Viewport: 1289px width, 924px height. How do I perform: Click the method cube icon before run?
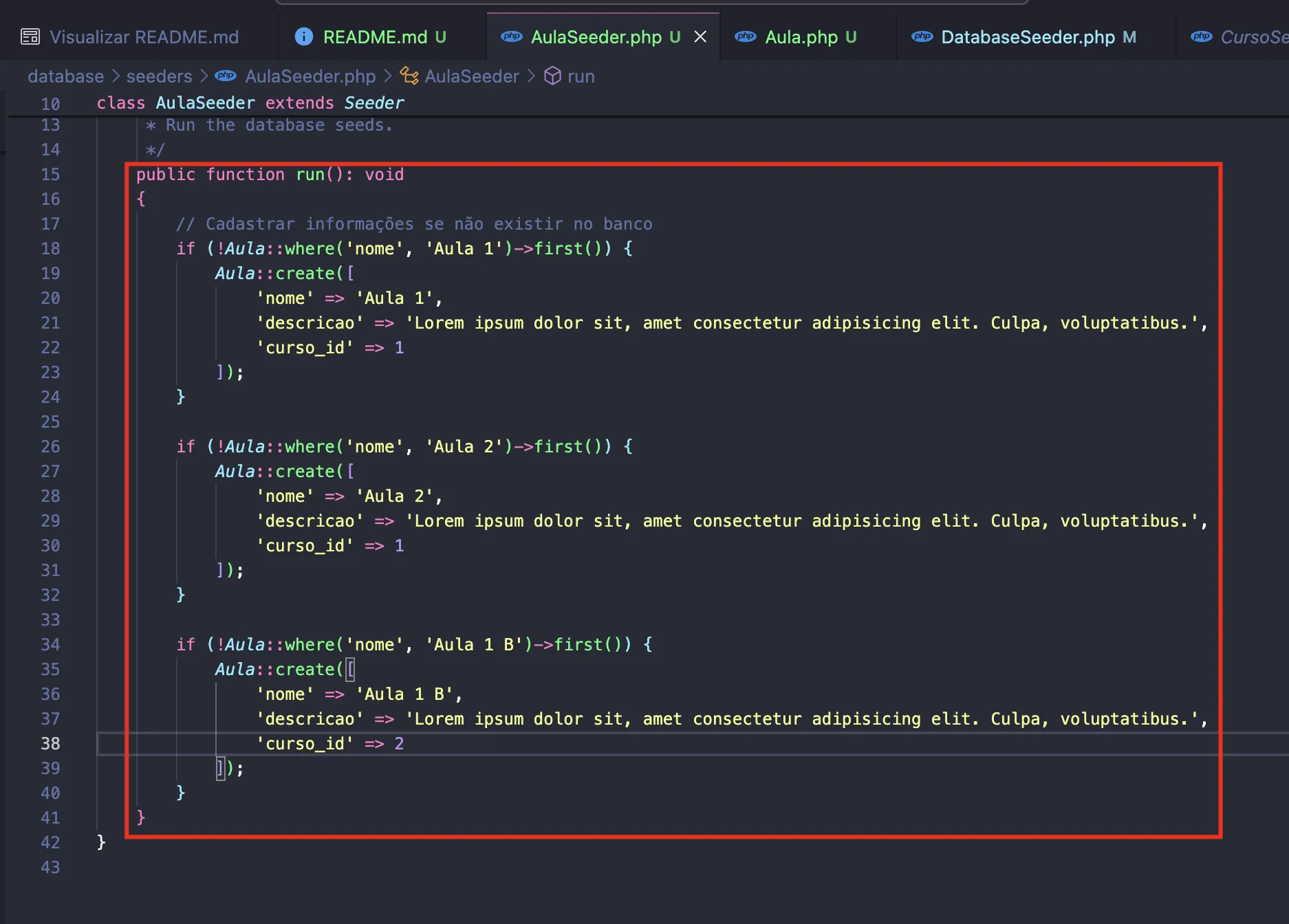pyautogui.click(x=552, y=76)
